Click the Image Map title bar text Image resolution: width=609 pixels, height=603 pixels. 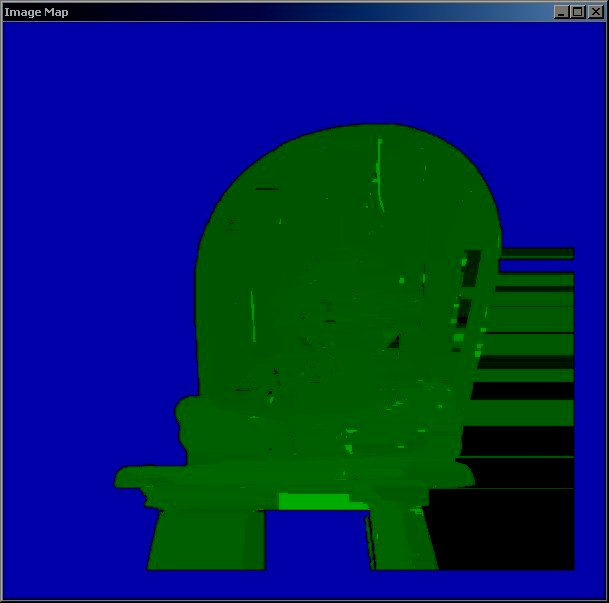tap(36, 12)
